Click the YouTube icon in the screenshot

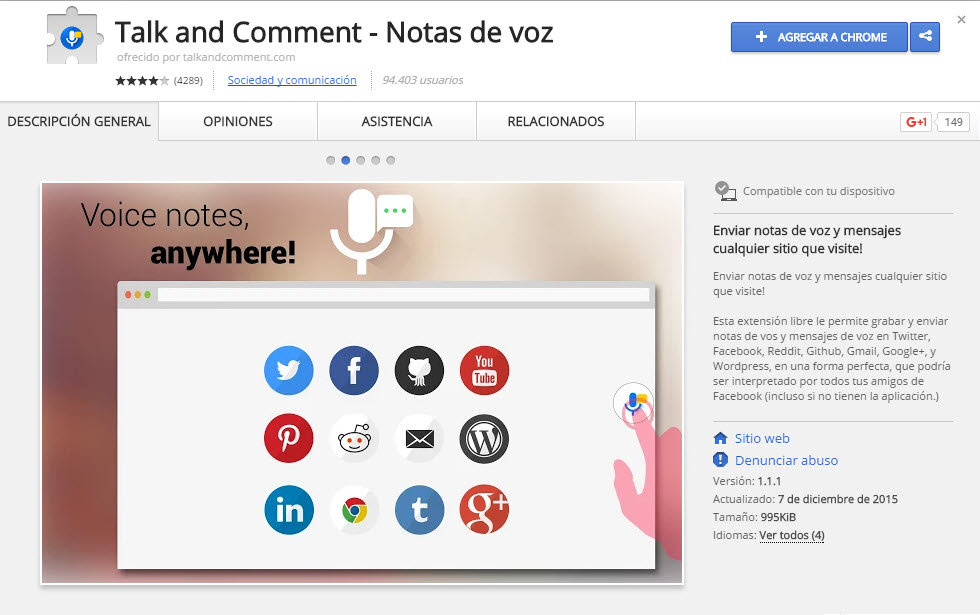484,370
